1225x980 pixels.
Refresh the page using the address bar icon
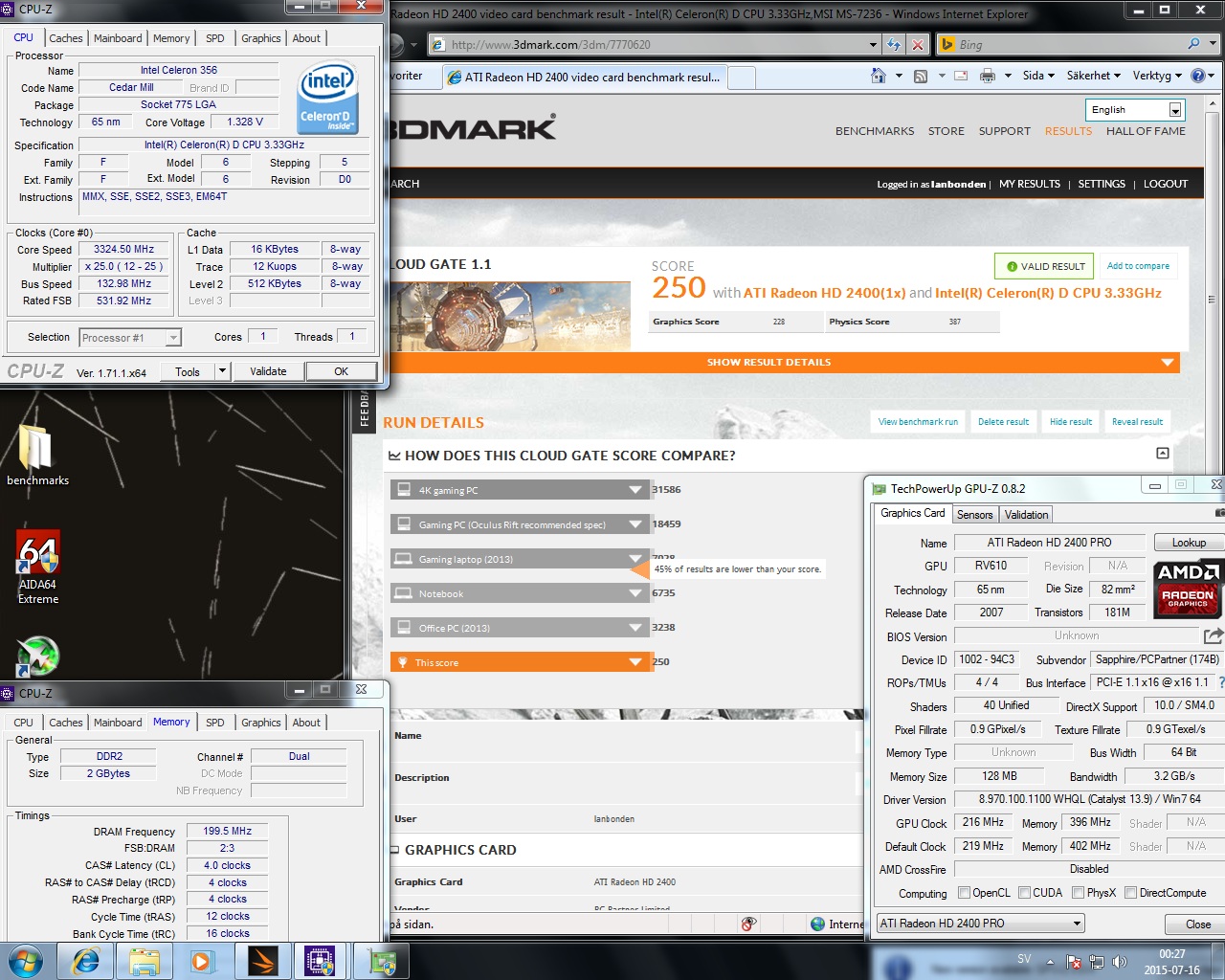pyautogui.click(x=894, y=44)
